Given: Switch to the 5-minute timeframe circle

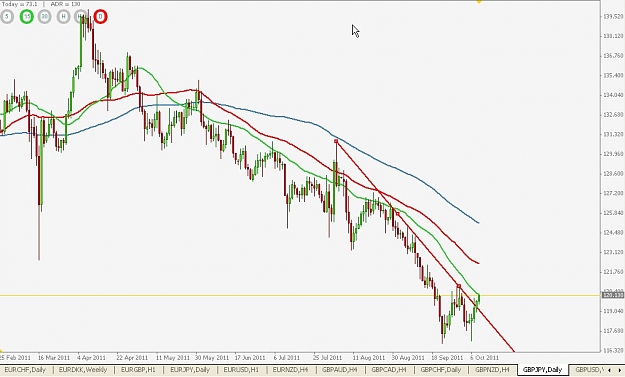Looking at the screenshot, I should (6, 16).
